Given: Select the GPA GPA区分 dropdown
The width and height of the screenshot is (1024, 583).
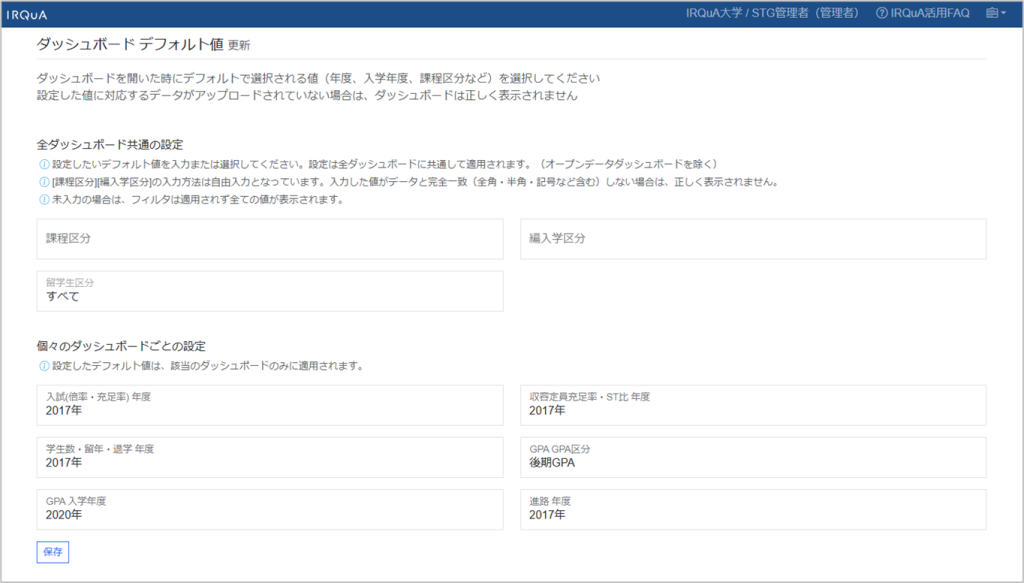Looking at the screenshot, I should pyautogui.click(x=753, y=457).
